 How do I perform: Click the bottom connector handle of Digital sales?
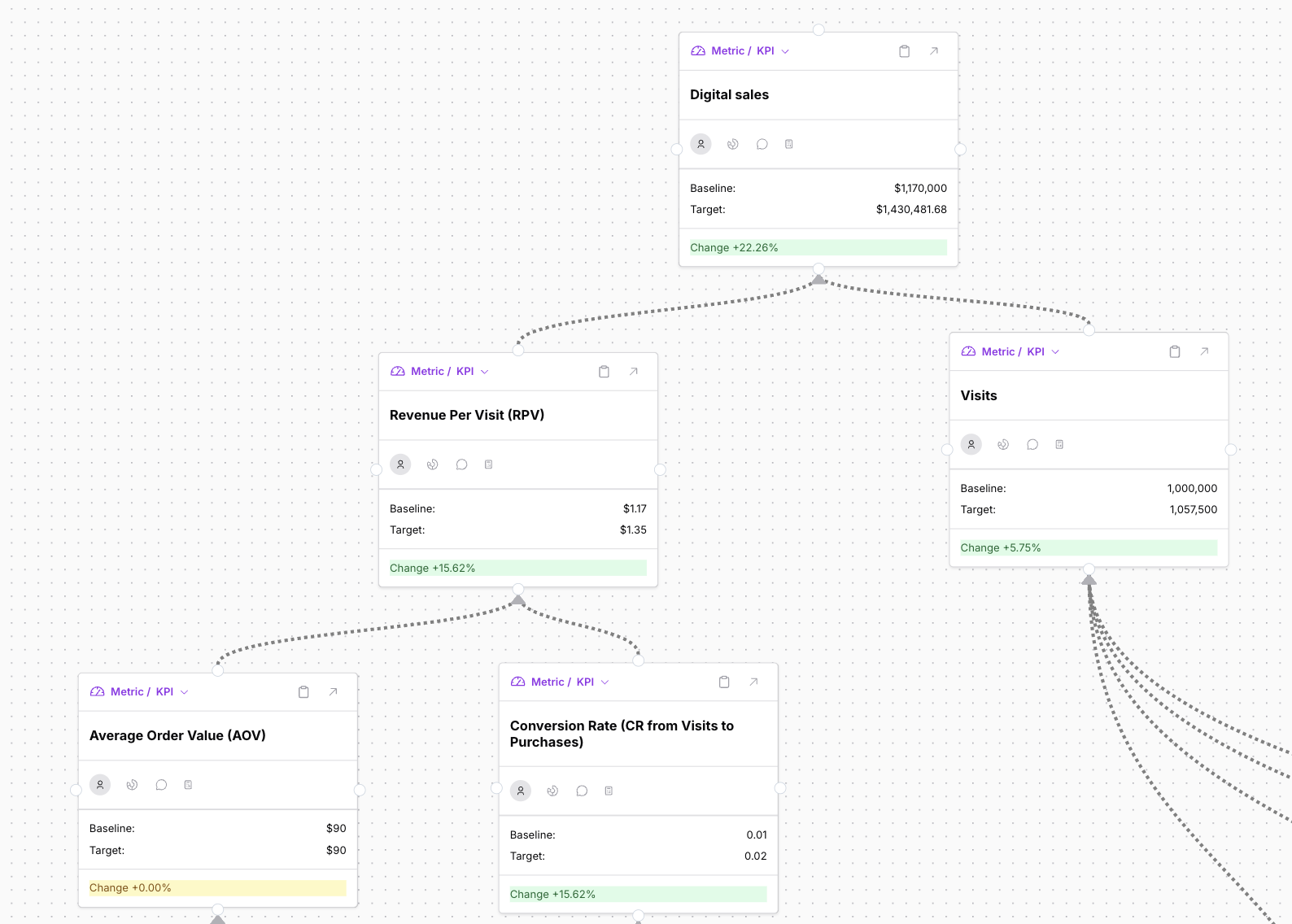pos(818,268)
